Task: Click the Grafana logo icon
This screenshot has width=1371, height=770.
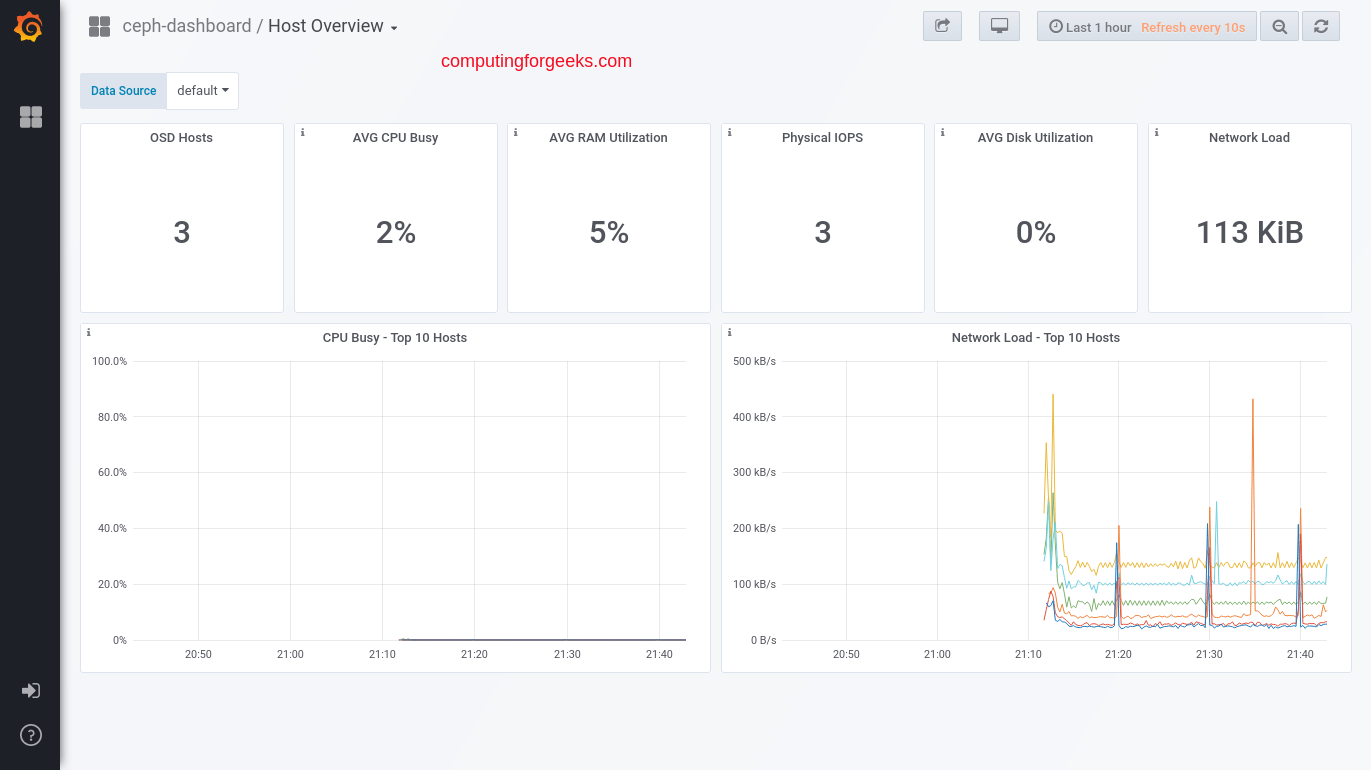Action: (29, 27)
